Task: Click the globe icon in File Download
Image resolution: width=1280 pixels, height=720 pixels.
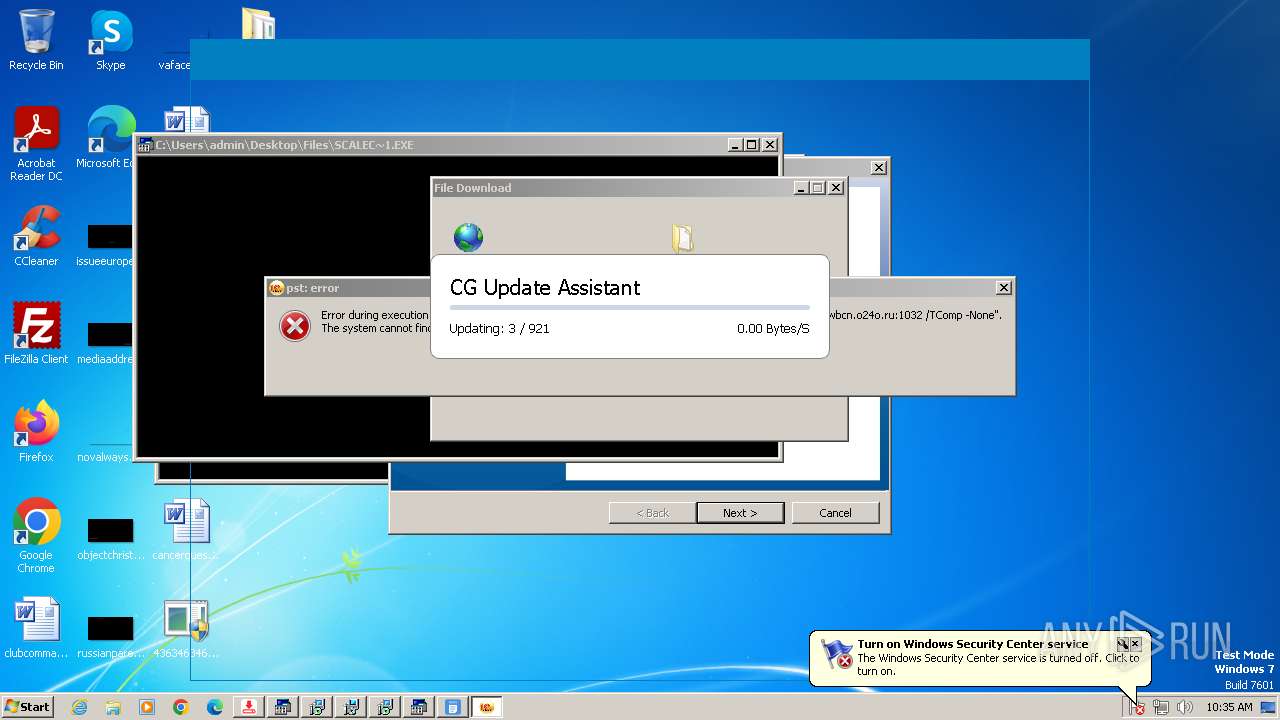Action: tap(468, 237)
